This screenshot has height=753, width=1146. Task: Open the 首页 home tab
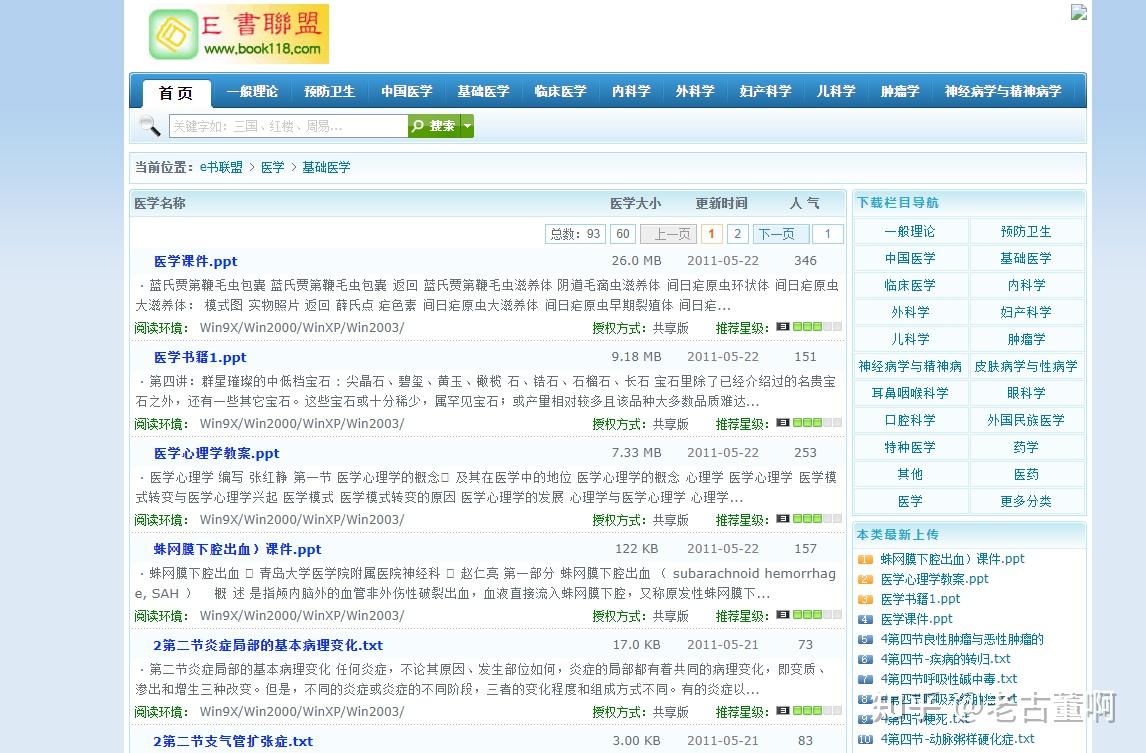click(x=176, y=93)
